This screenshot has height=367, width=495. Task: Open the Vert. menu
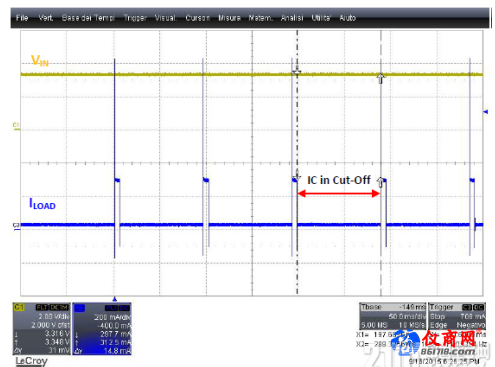(x=46, y=18)
